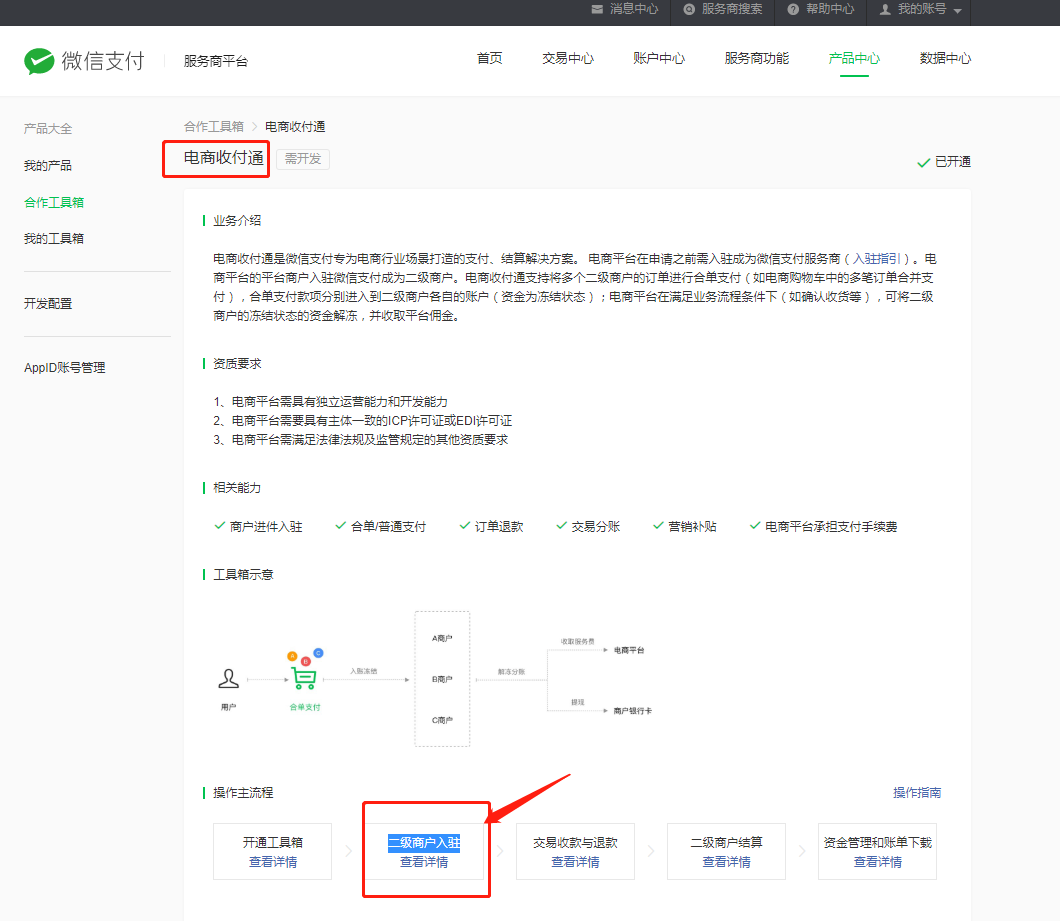Open the 操作指南 link
Screen dimensions: 1060x921
point(917,793)
